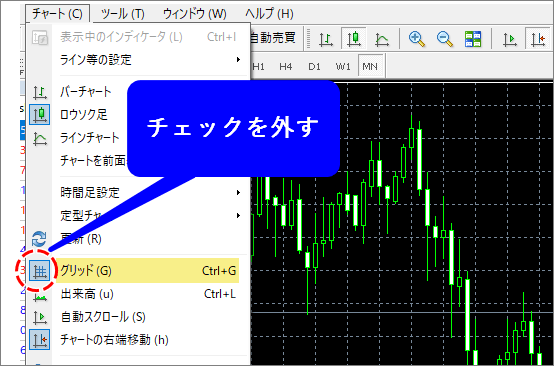Open the チャート (C) menu
Image resolution: width=554 pixels, height=366 pixels.
point(58,14)
